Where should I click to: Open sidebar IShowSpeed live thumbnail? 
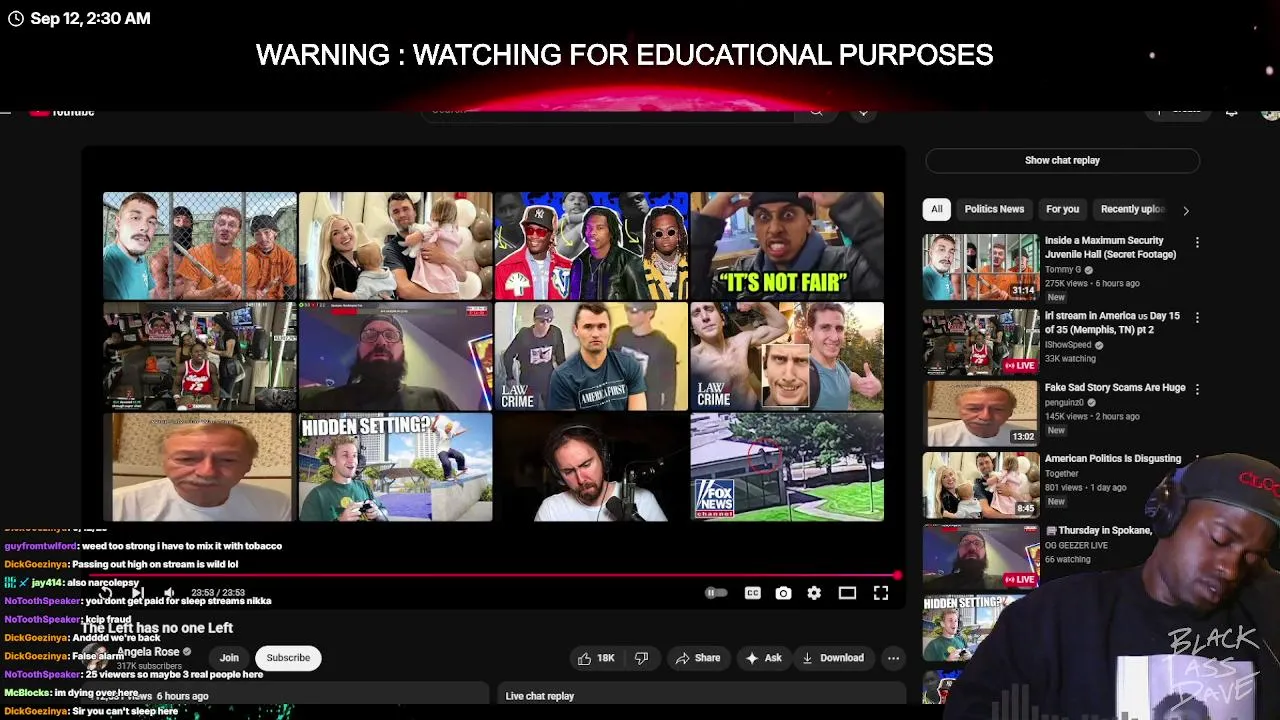tap(980, 341)
